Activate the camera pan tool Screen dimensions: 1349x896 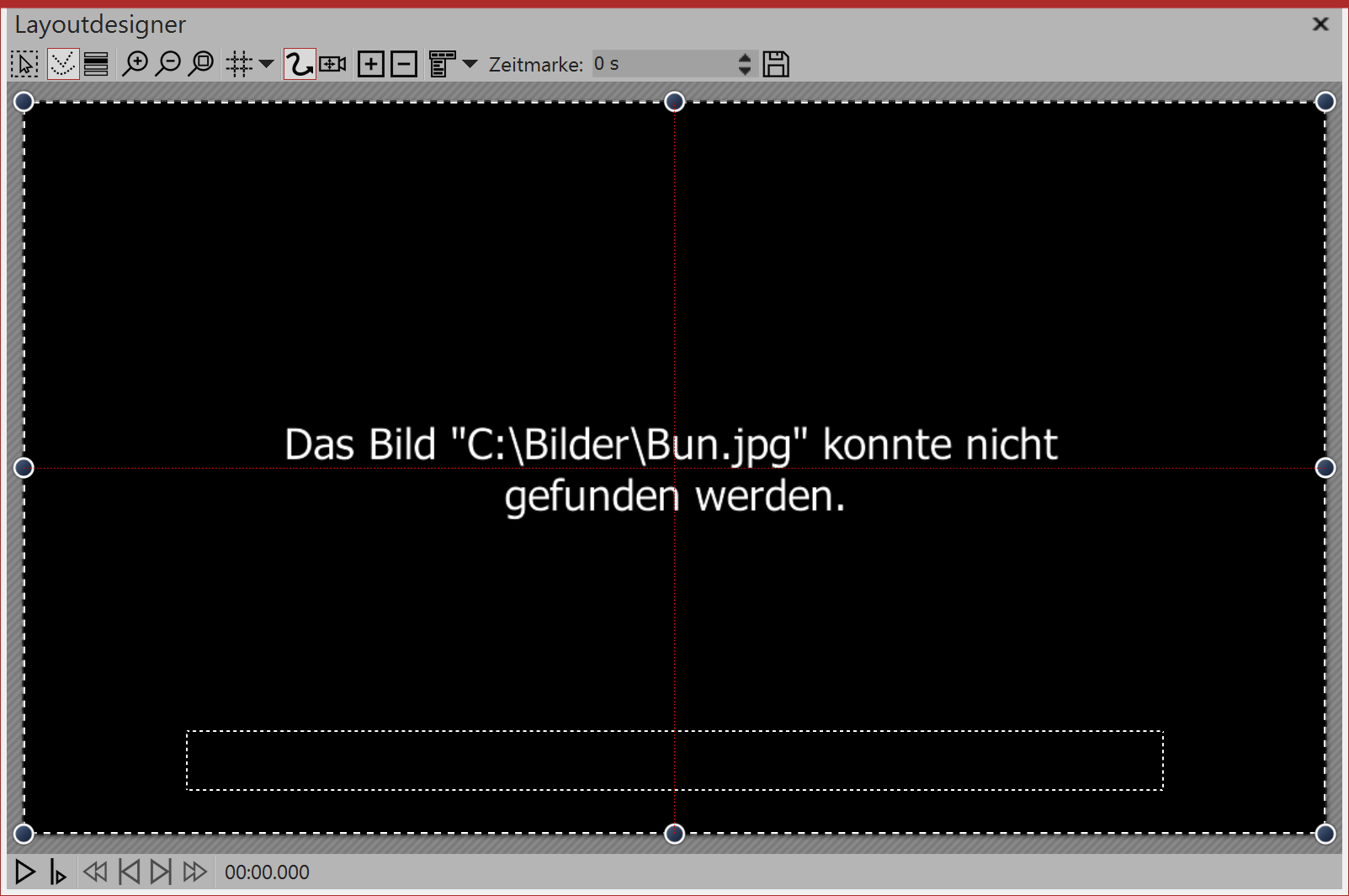coord(332,63)
